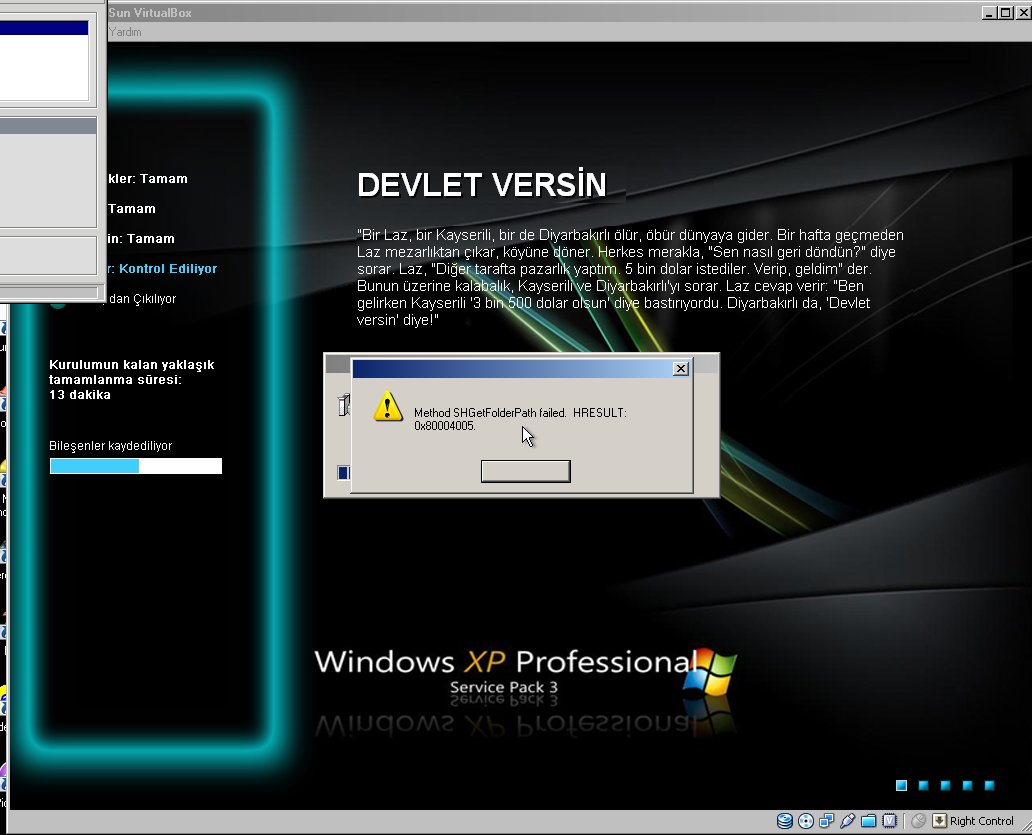Close the SHGetFolderPath error dialog
1032x835 pixels.
[680, 368]
